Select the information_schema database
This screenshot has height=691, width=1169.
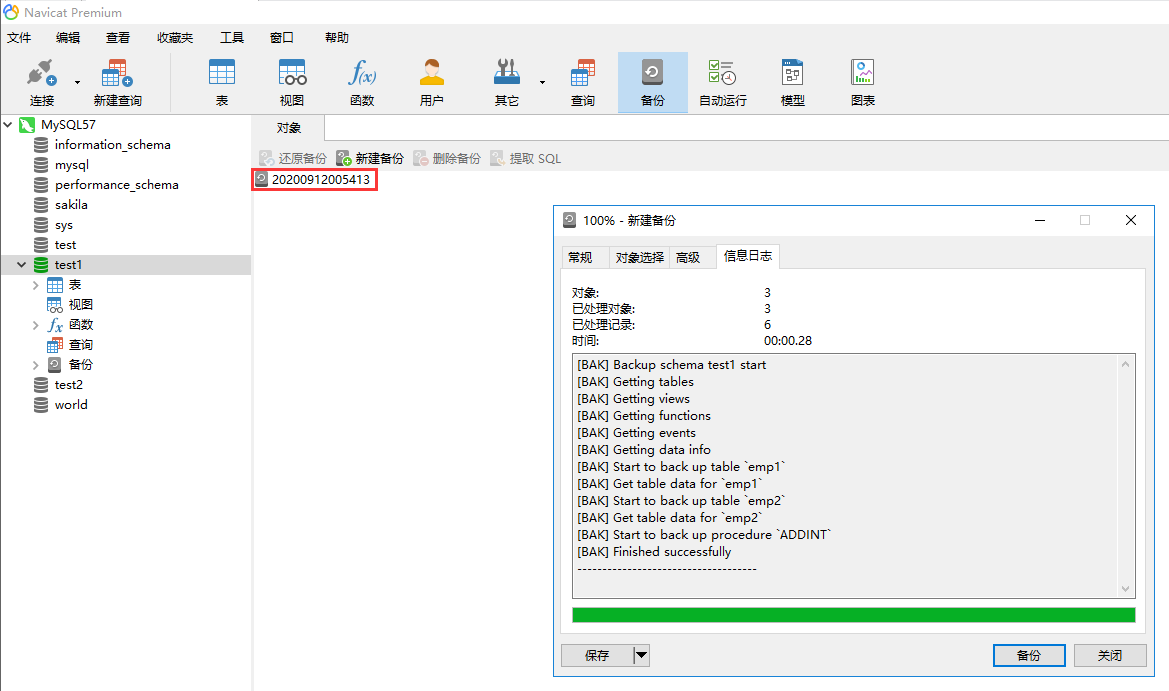coord(112,145)
